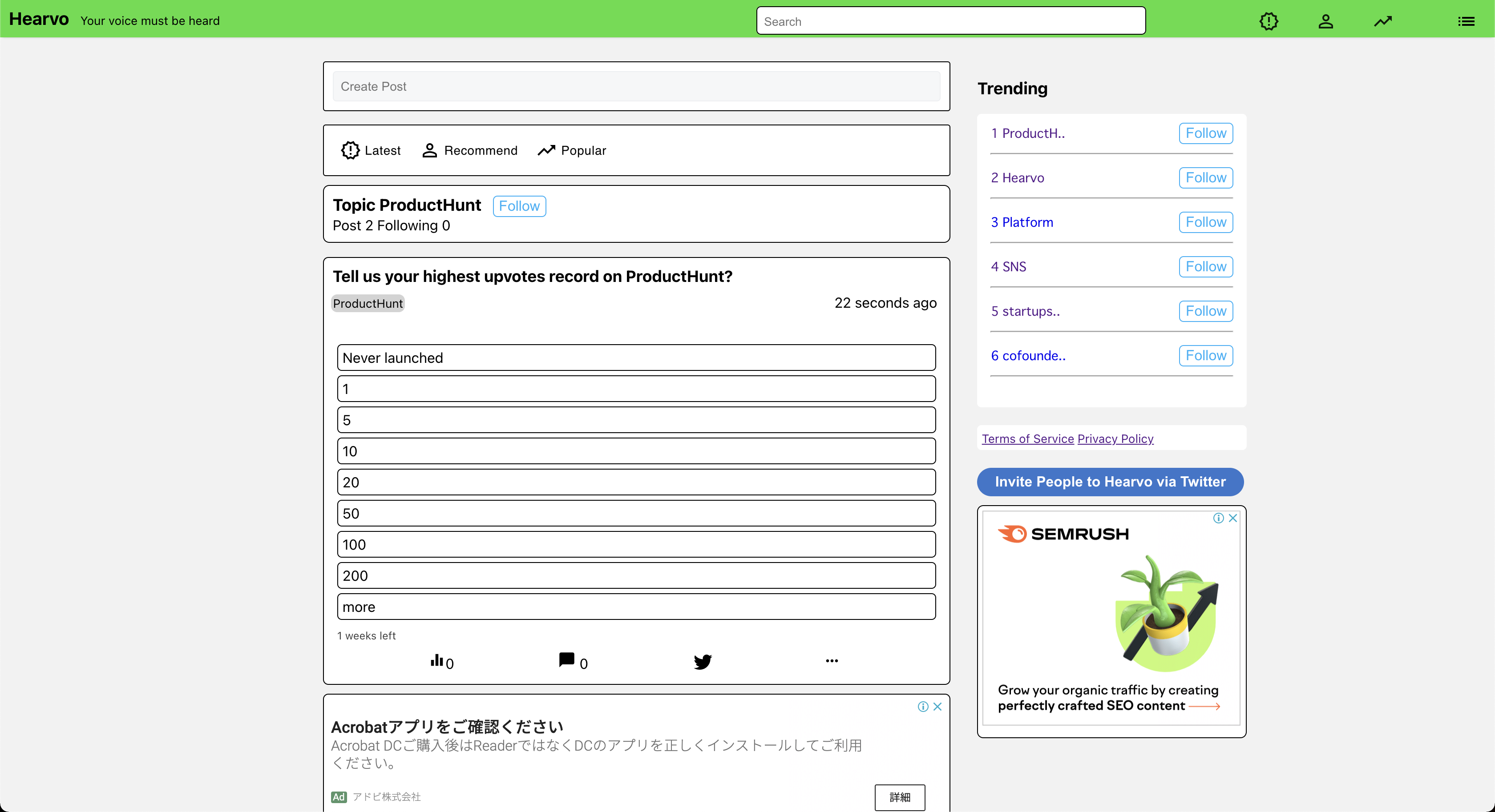Follow the Hearvo trending topic

1205,178
